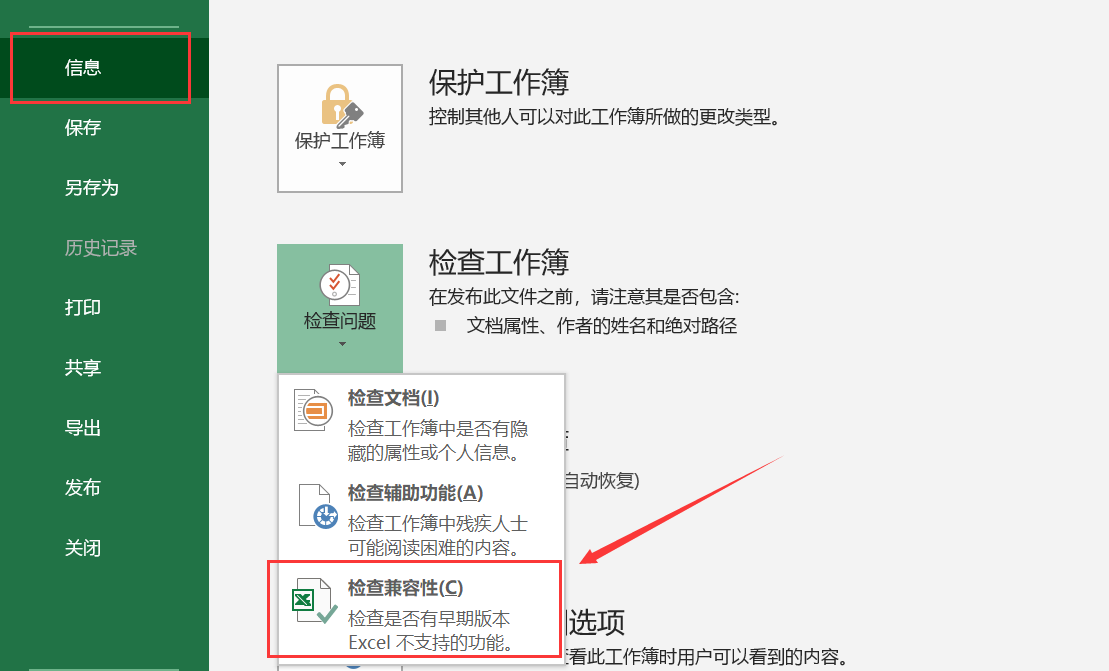The image size is (1109, 671).
Task: Click the 保护工作簿 heading text
Action: pyautogui.click(x=499, y=83)
